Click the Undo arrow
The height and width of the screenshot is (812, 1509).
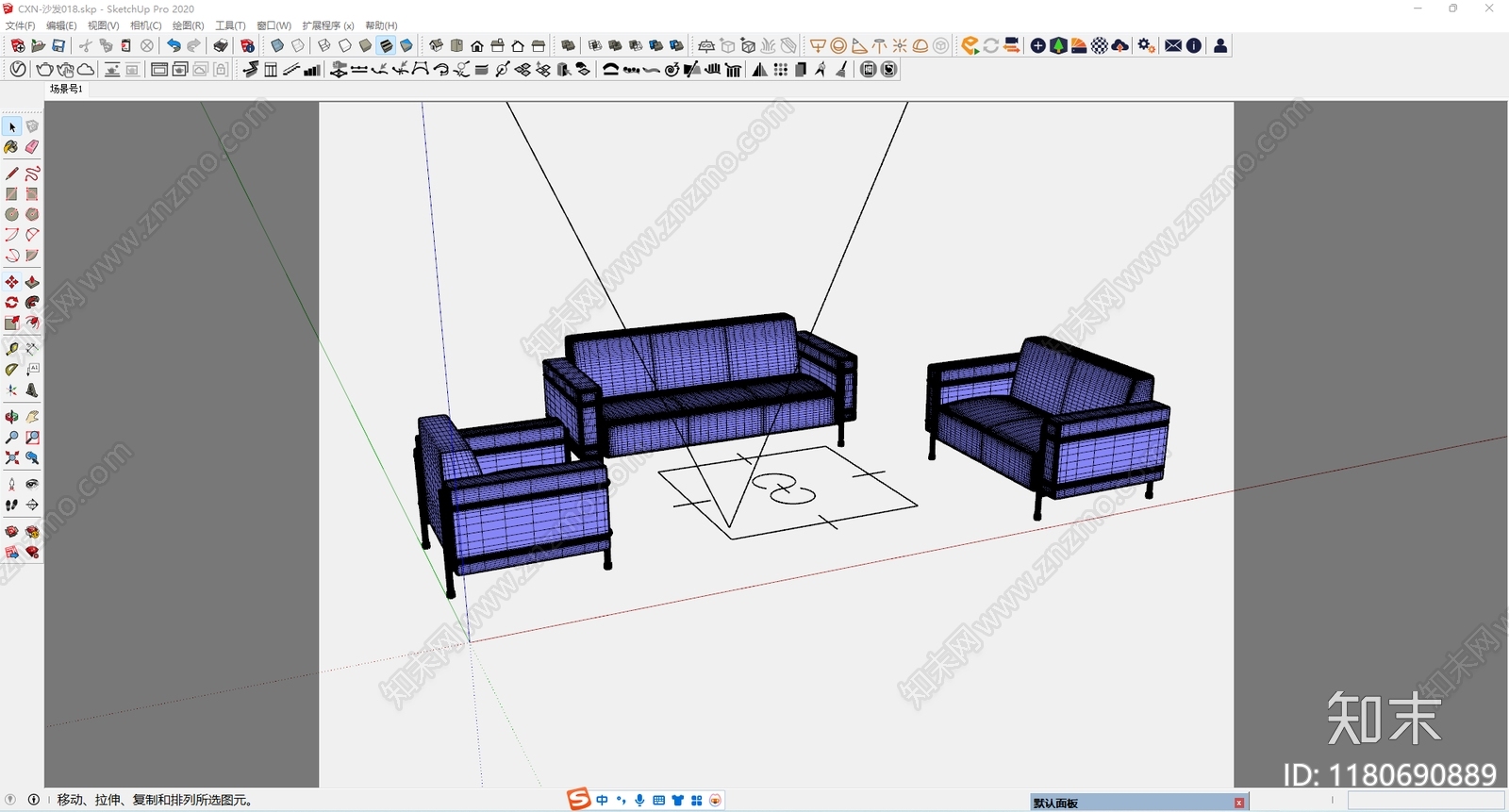coord(174,45)
